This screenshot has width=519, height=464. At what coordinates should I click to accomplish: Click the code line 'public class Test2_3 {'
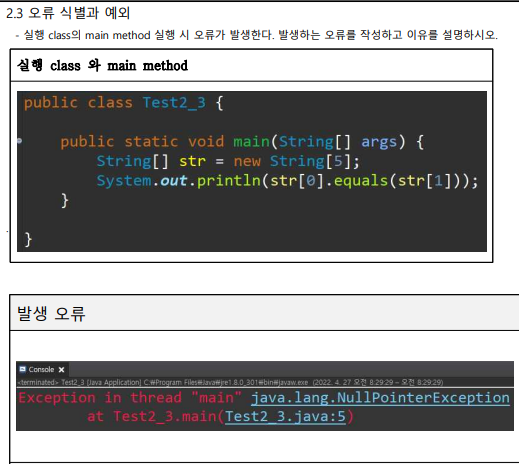[x=123, y=103]
